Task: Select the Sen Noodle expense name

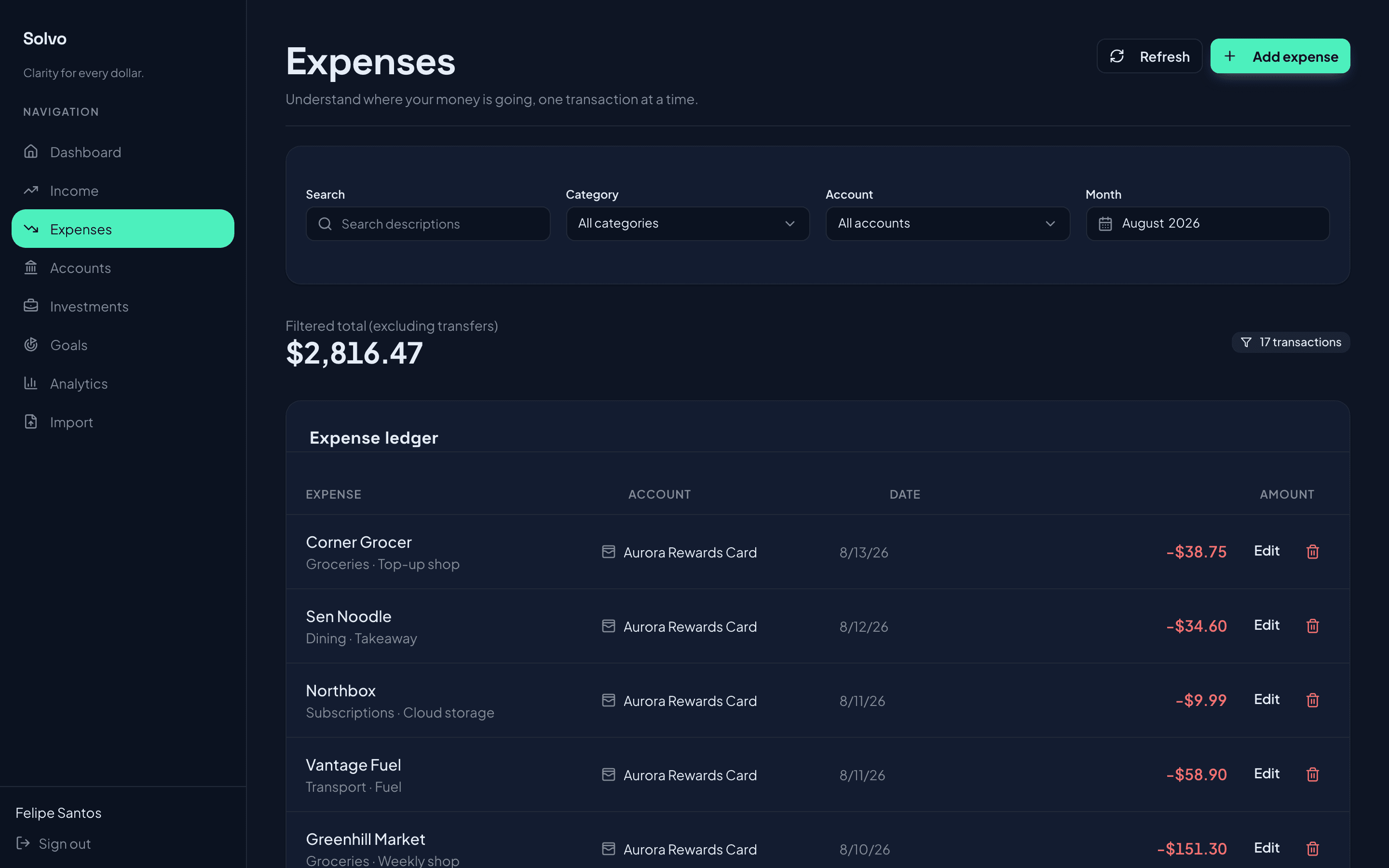Action: tap(348, 616)
